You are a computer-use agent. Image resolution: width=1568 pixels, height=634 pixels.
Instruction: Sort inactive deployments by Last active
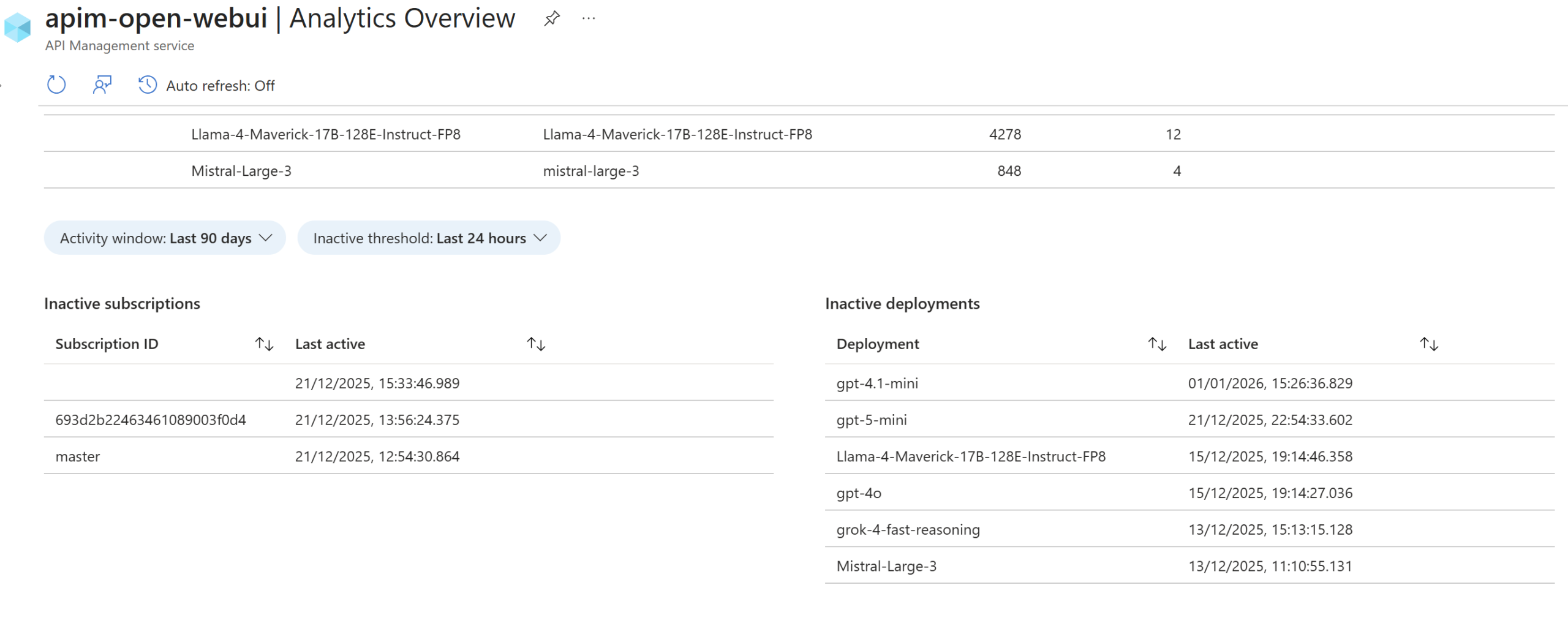pyautogui.click(x=1428, y=344)
